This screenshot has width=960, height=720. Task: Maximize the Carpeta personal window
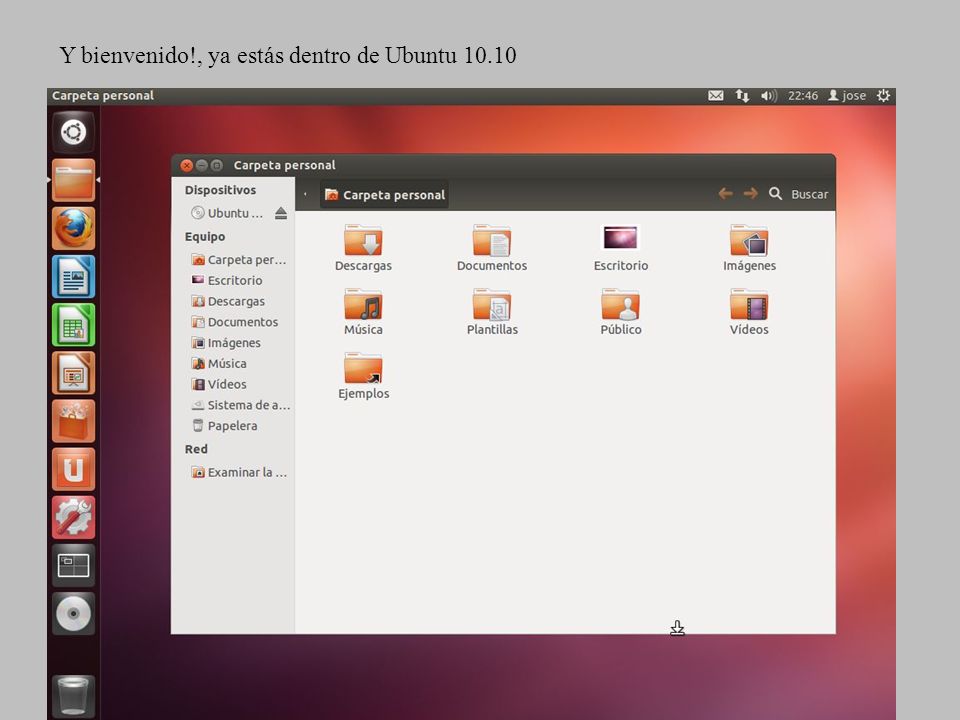tap(217, 165)
